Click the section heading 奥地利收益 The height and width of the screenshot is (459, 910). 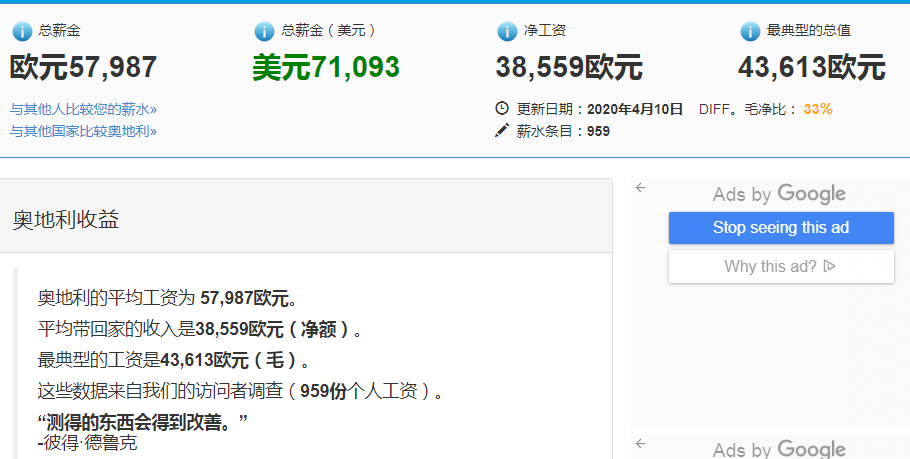66,219
